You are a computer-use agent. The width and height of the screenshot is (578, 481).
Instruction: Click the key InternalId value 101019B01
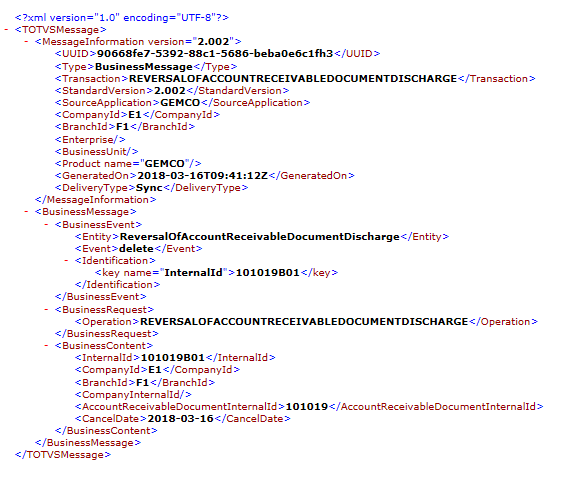click(x=268, y=273)
